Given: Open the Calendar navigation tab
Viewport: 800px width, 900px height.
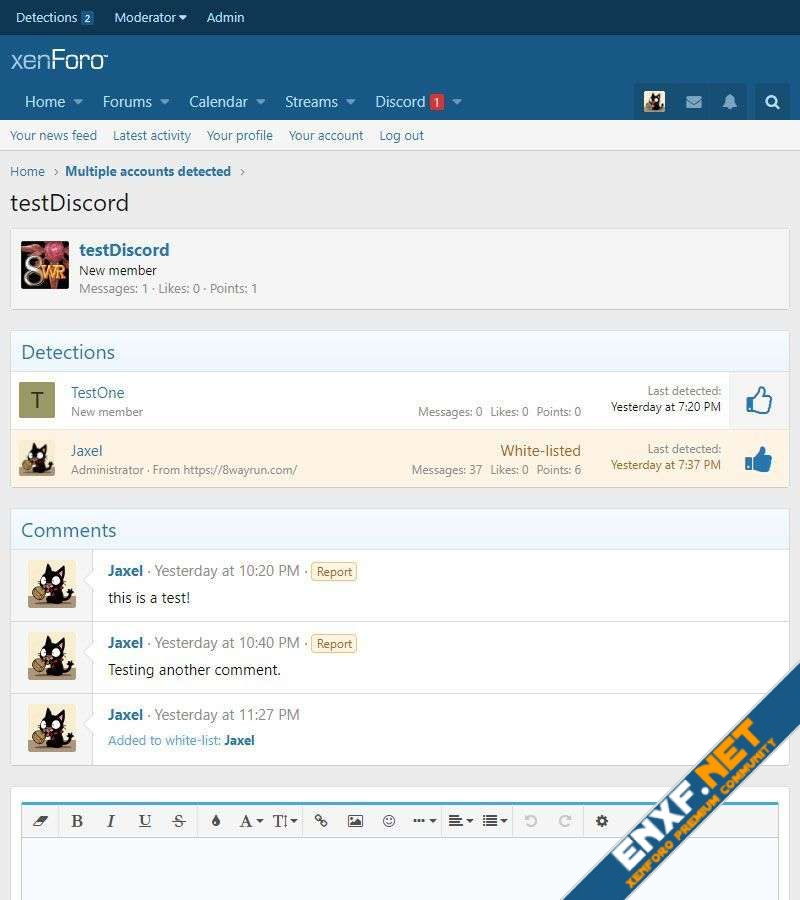Looking at the screenshot, I should coord(218,102).
